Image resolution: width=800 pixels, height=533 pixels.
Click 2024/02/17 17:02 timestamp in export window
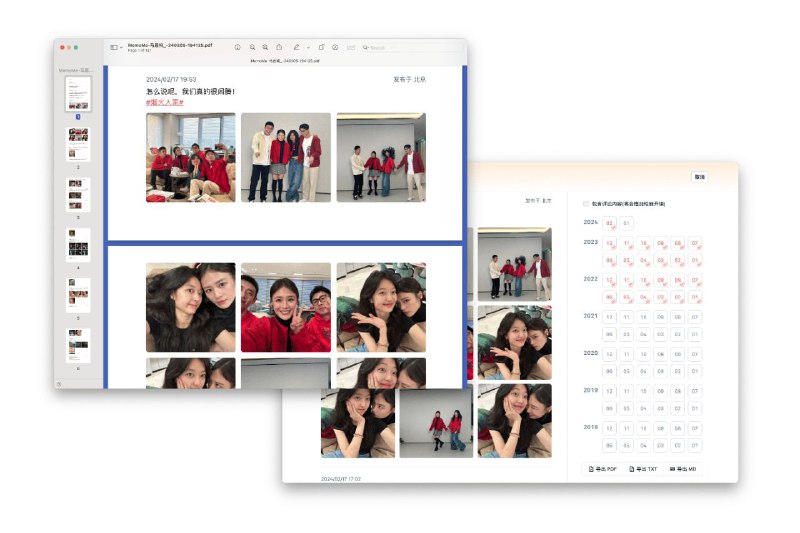pos(341,479)
